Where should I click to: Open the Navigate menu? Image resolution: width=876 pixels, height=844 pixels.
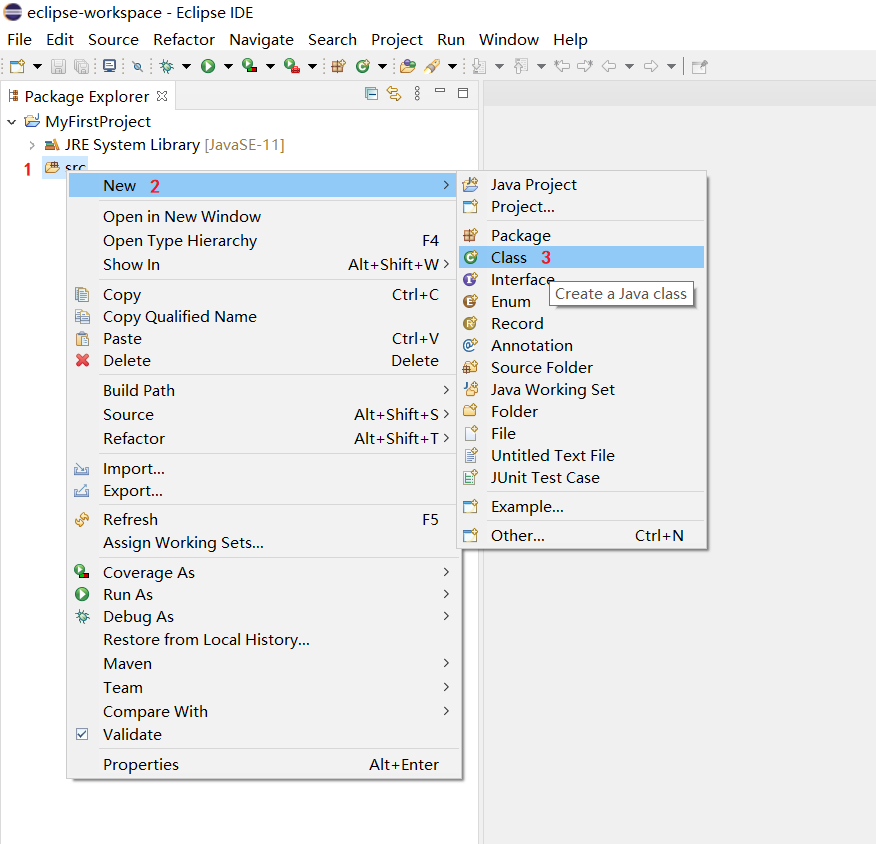coord(261,40)
